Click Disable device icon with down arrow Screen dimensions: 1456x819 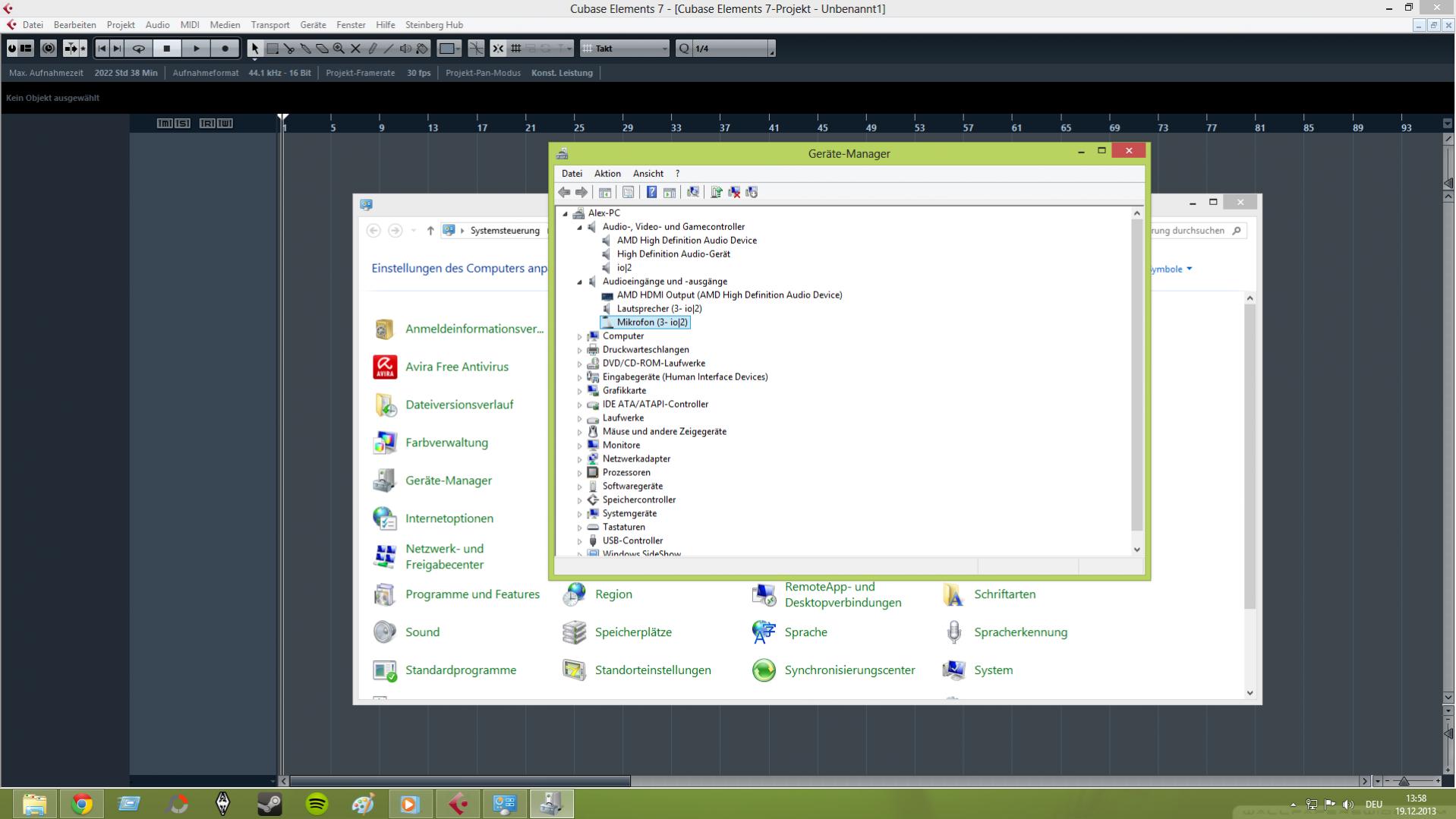752,192
